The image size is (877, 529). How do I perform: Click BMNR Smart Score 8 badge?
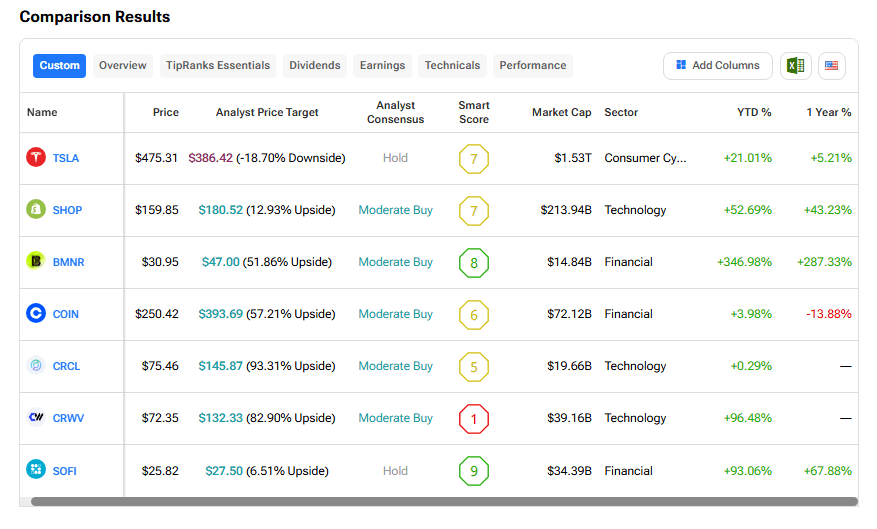[x=474, y=263]
